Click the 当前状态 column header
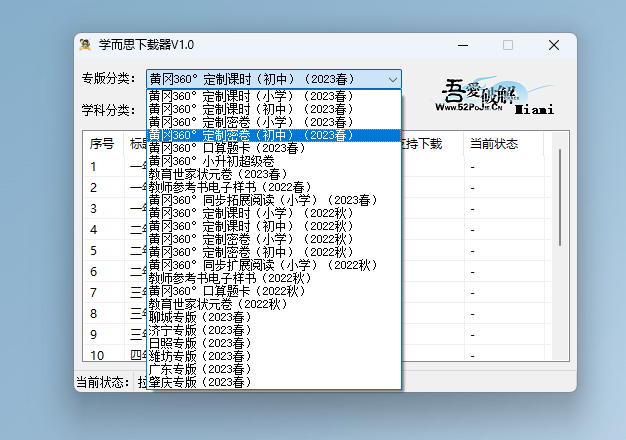626x440 pixels. click(503, 144)
